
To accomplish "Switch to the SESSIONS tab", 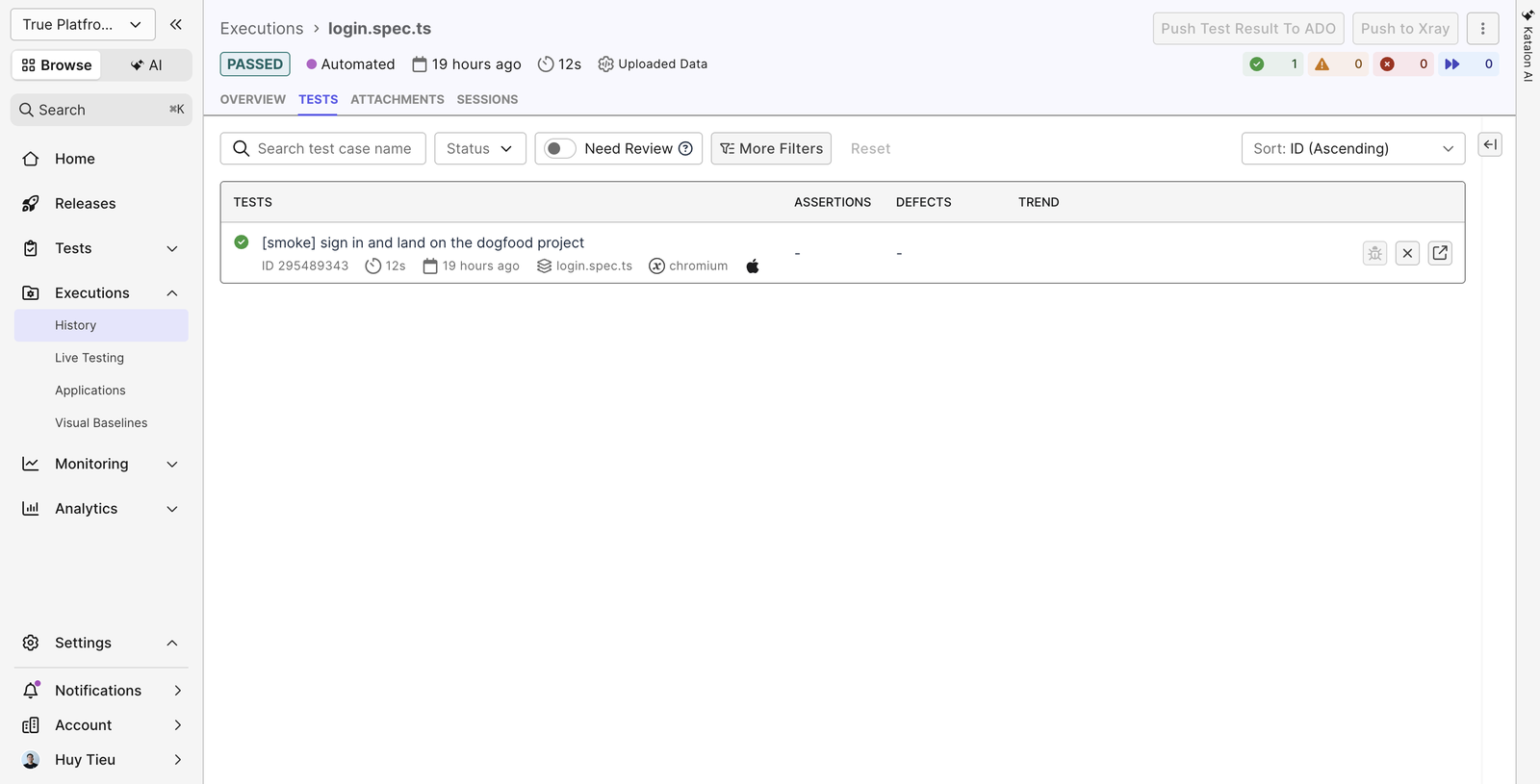I will [x=487, y=99].
